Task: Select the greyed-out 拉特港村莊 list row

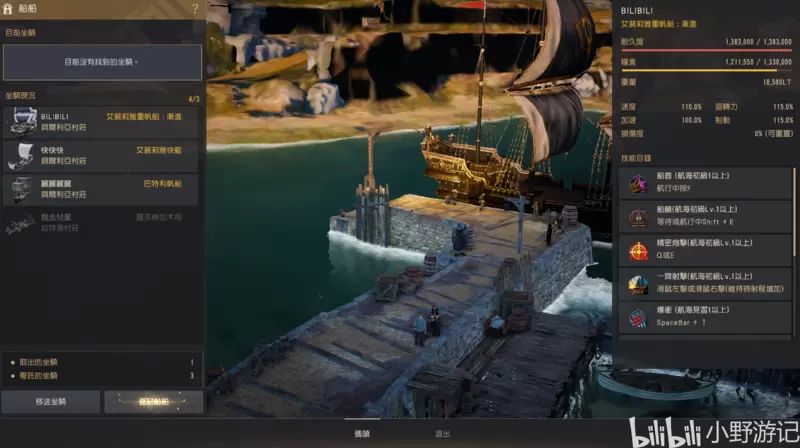Action: pyautogui.click(x=101, y=223)
